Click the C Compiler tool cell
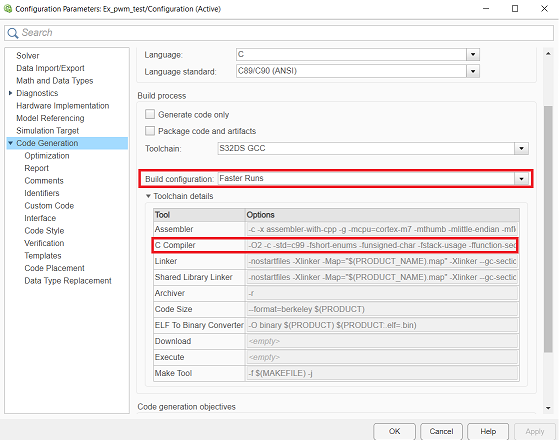The width and height of the screenshot is (559, 440). [199, 245]
